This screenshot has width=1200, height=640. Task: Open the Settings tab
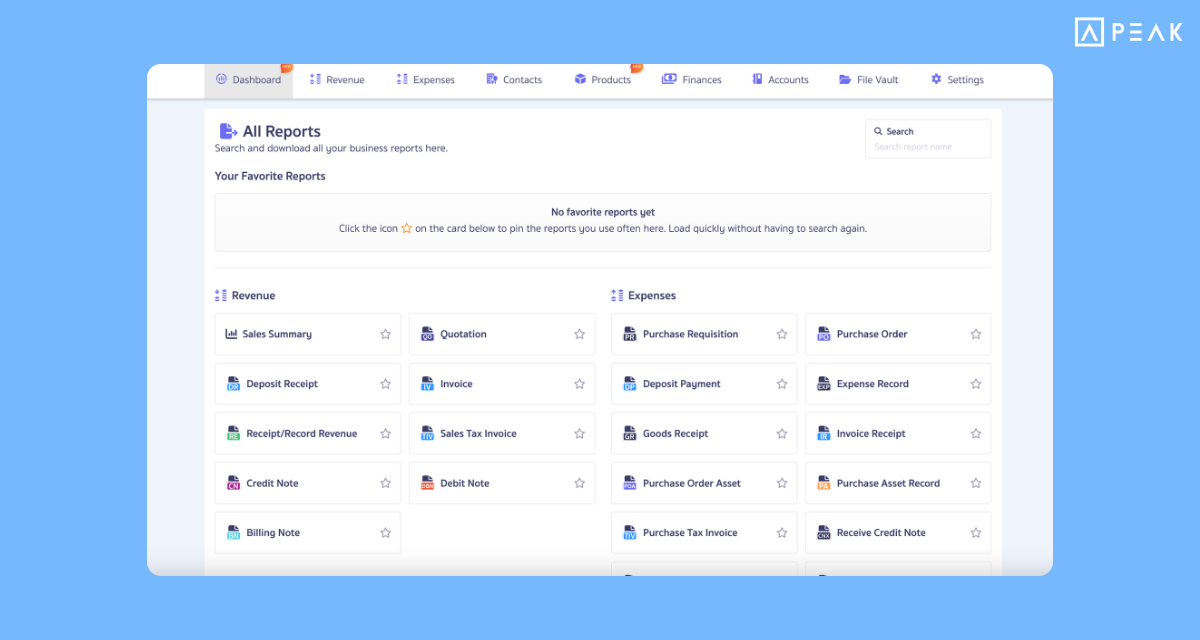coord(956,79)
